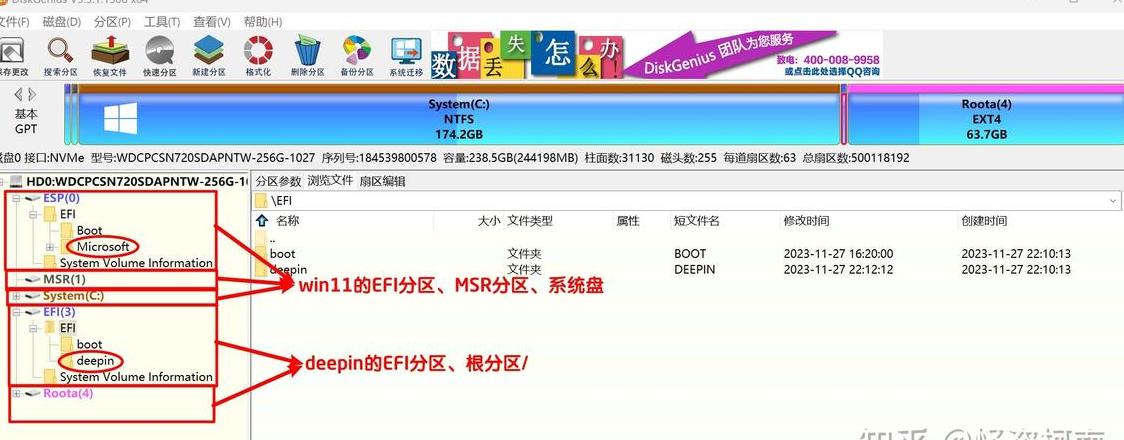Go to next disk with right arrow
This screenshot has width=1124, height=440.
pyautogui.click(x=32, y=95)
